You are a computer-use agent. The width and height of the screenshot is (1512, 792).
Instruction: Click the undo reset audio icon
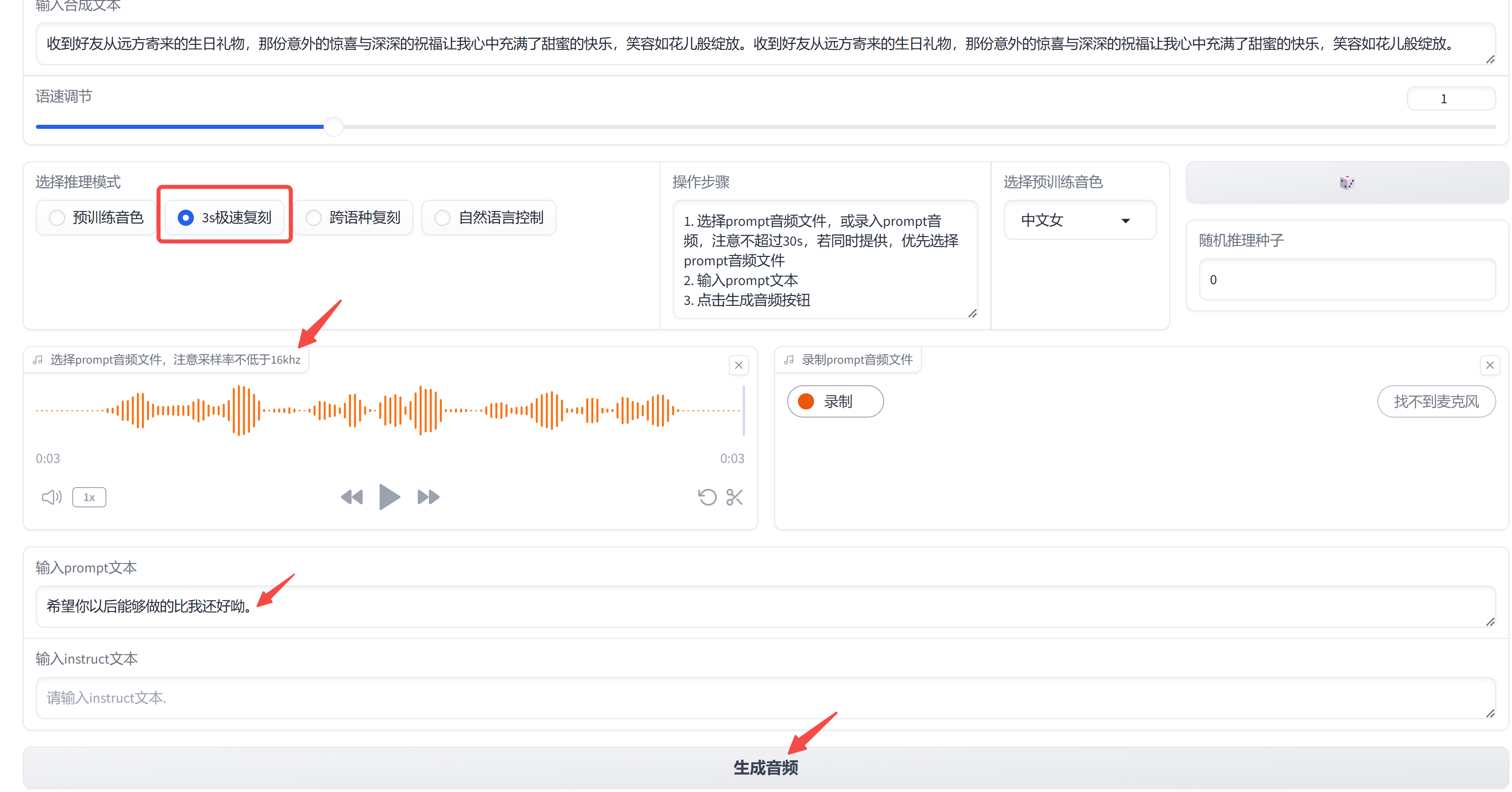point(707,497)
